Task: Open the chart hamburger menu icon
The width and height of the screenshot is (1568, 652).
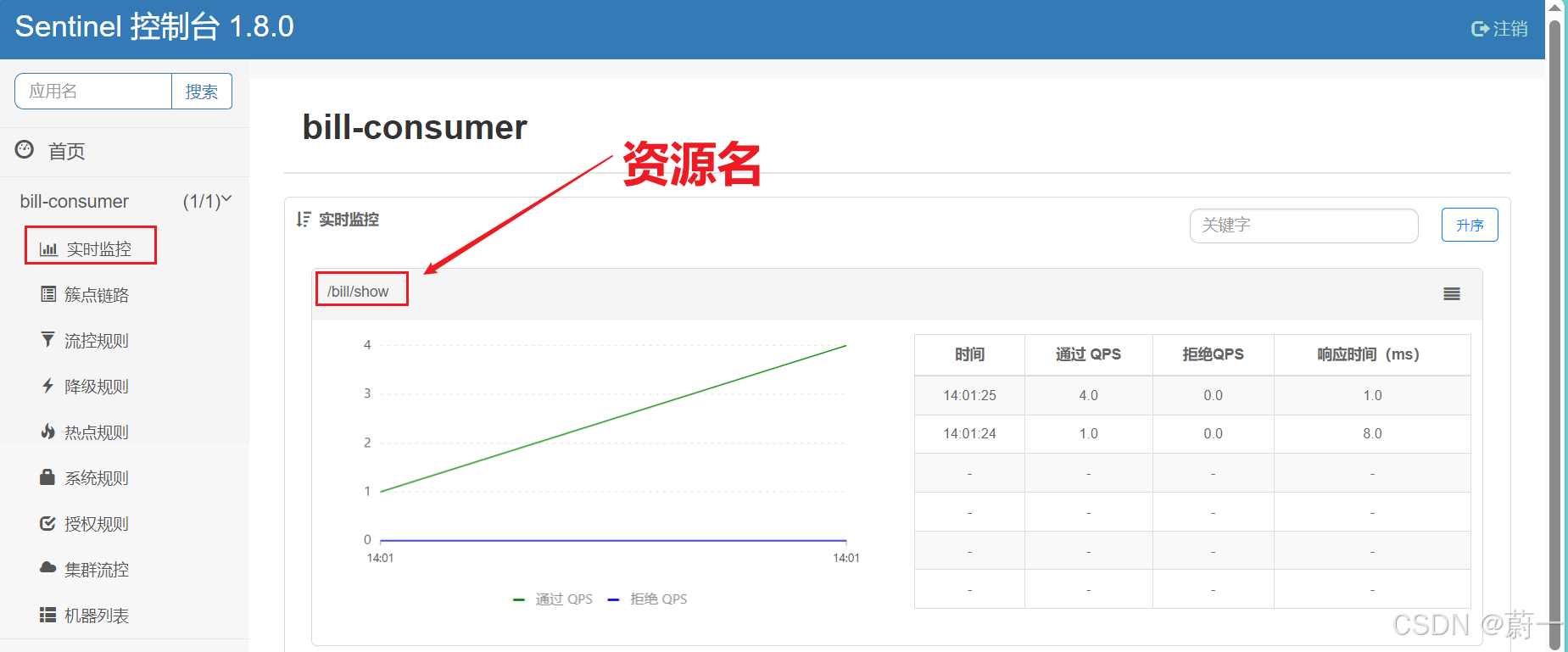Action: [x=1452, y=294]
